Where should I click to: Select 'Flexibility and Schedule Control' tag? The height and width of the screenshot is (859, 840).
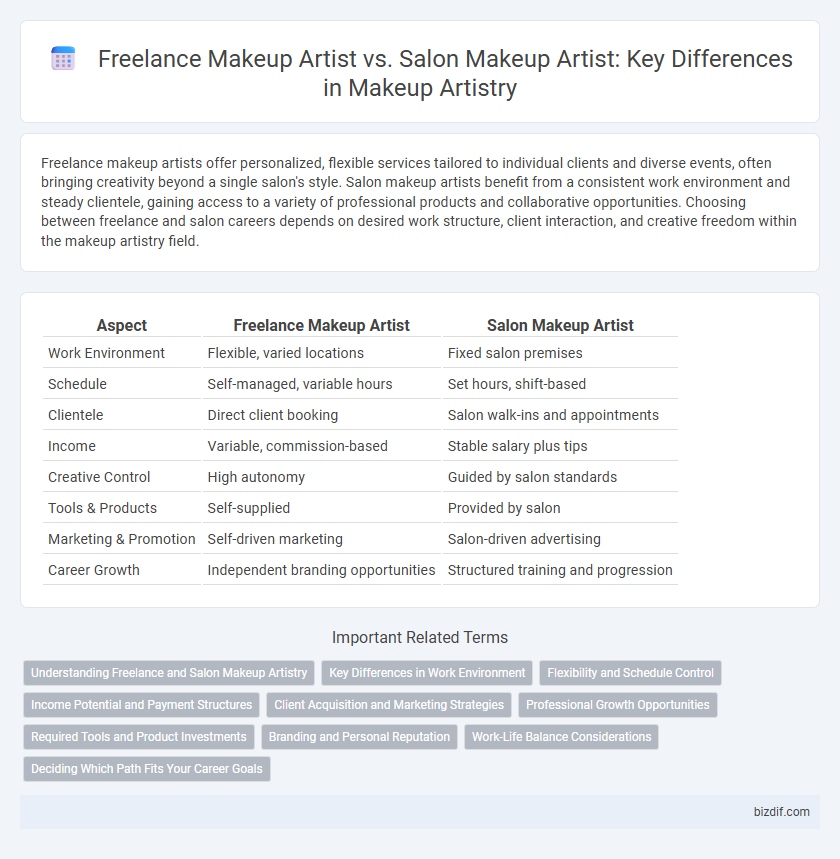coord(630,673)
